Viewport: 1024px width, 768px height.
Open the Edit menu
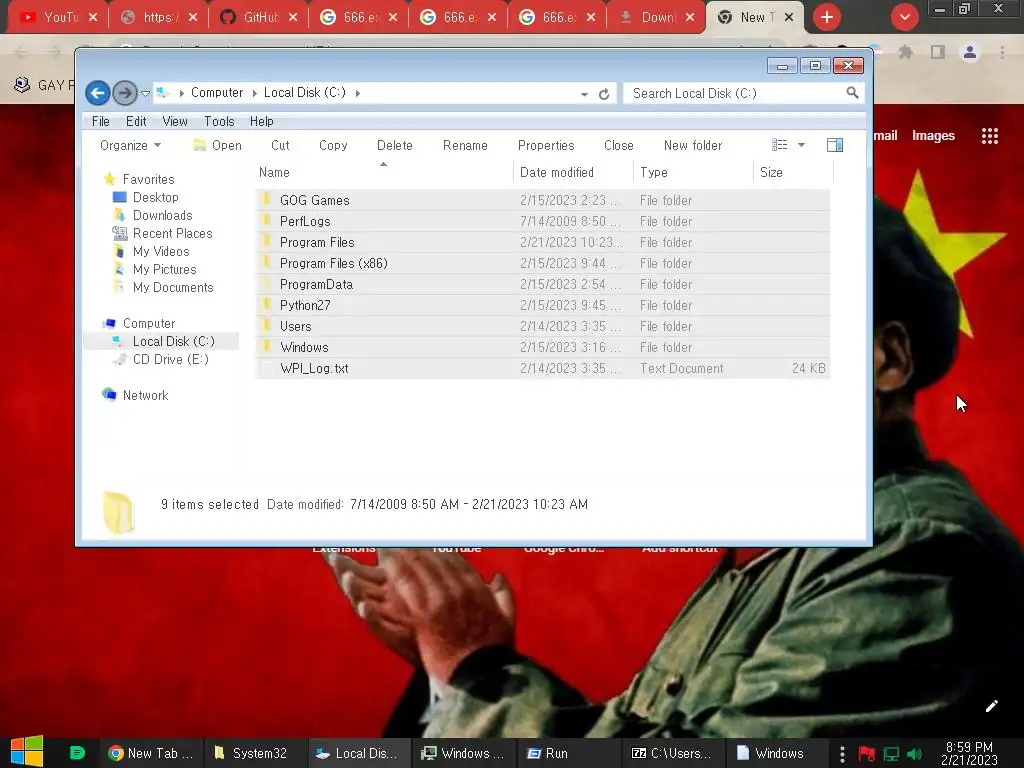(x=136, y=121)
